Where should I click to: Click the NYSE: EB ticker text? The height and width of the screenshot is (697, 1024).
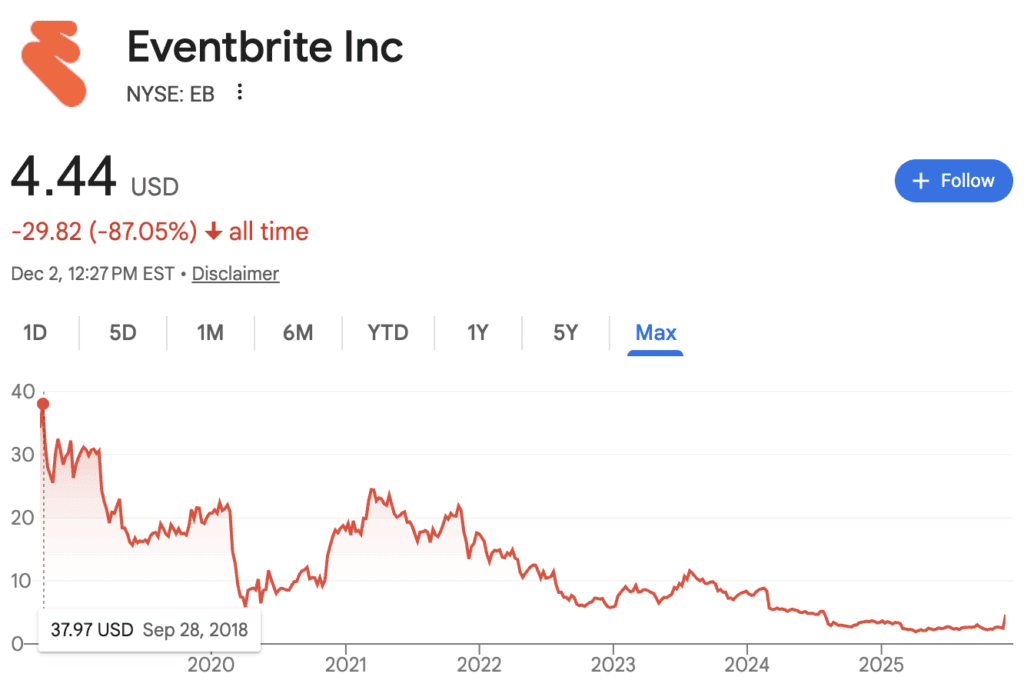click(x=170, y=94)
